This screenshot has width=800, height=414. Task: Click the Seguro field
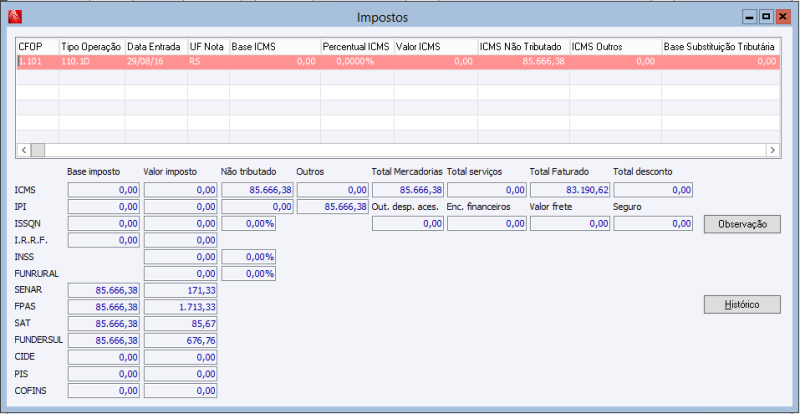pos(653,224)
